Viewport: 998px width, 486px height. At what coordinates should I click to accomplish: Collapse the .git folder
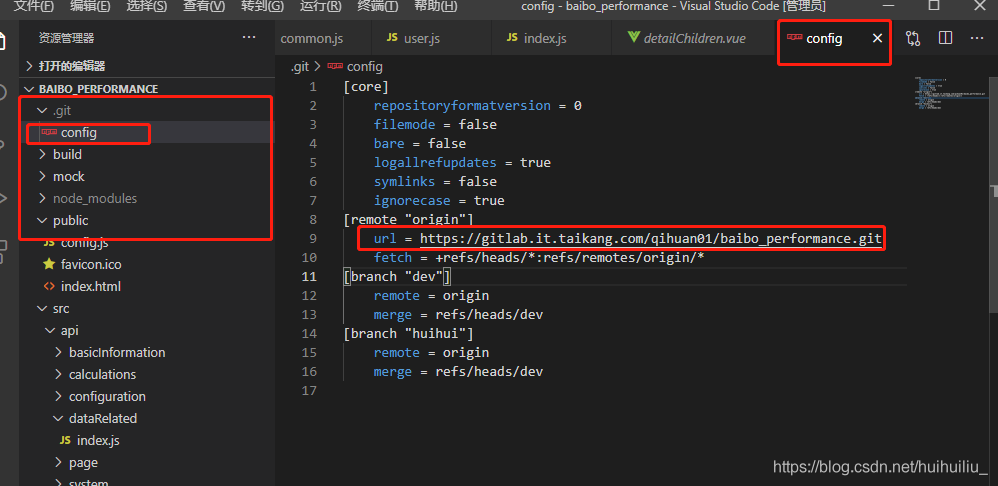coord(148,111)
